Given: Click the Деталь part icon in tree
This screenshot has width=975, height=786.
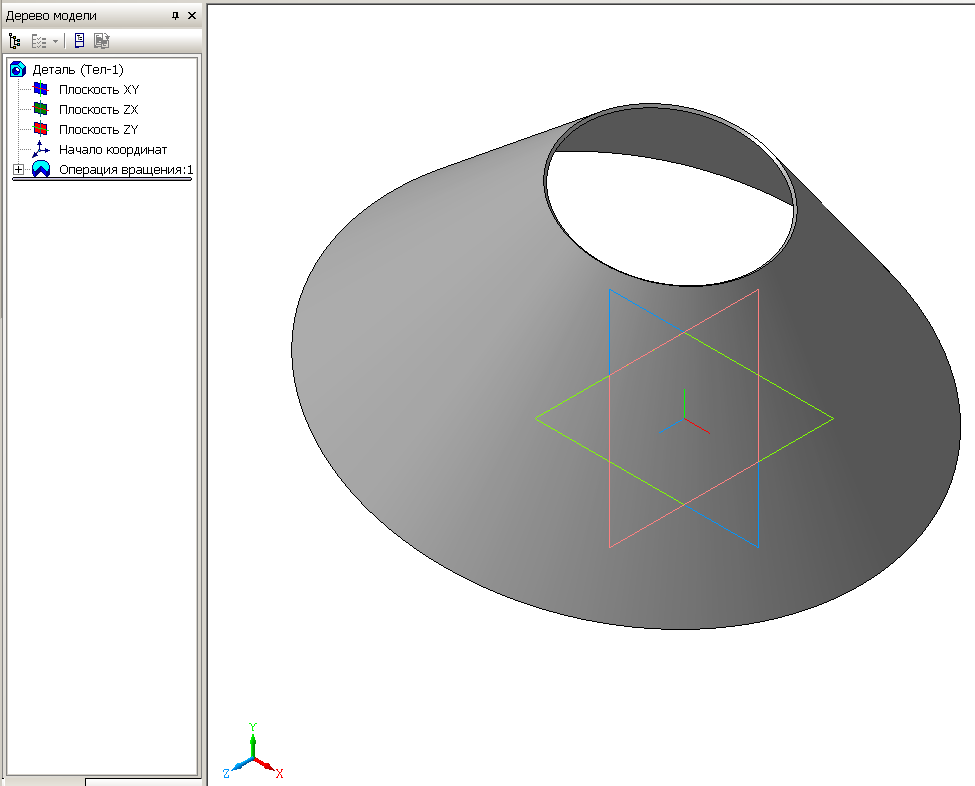Looking at the screenshot, I should click(18, 69).
